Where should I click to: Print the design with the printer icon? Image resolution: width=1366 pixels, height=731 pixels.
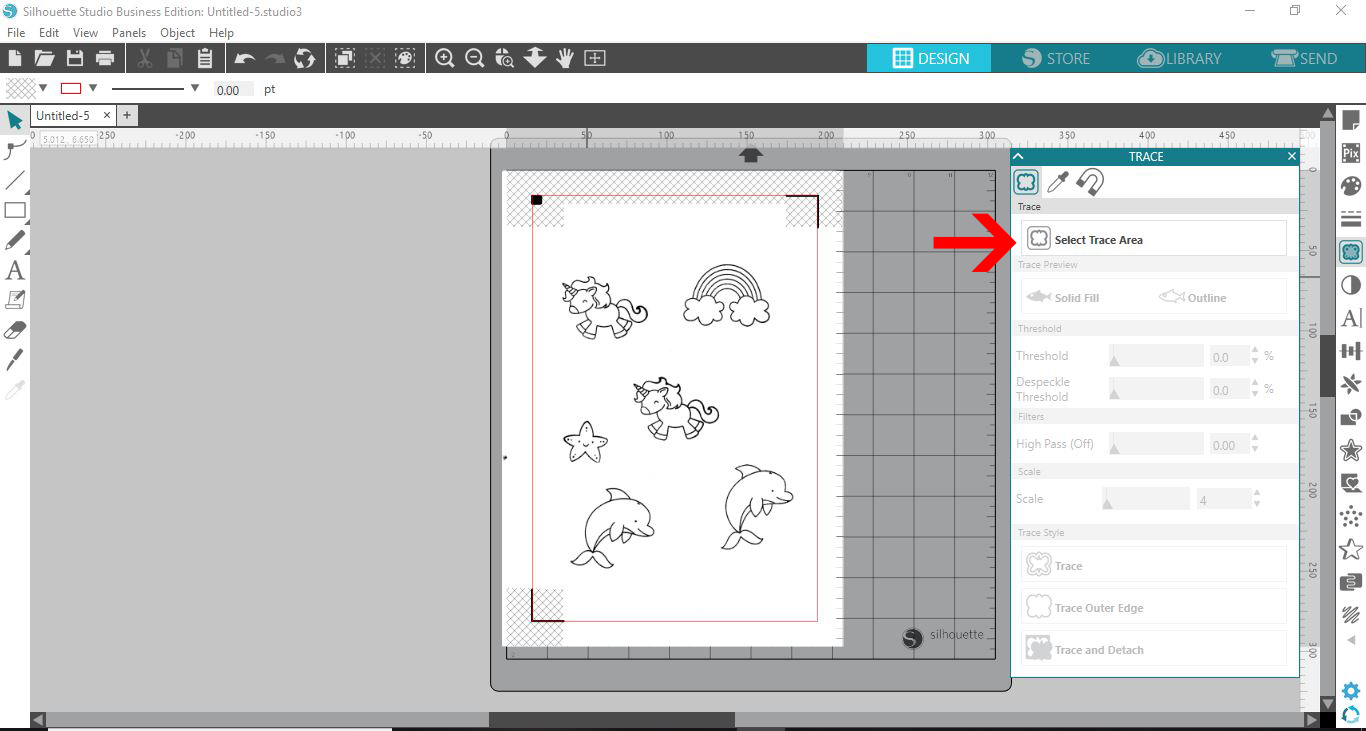click(105, 58)
